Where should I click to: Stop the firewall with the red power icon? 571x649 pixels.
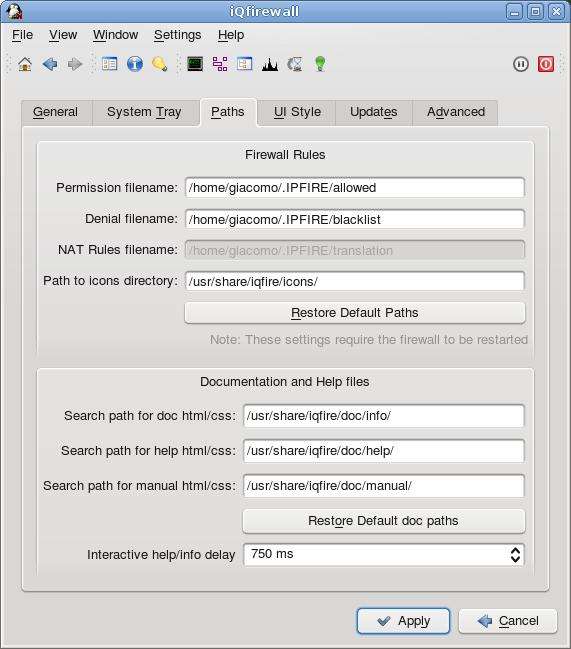pyautogui.click(x=546, y=64)
